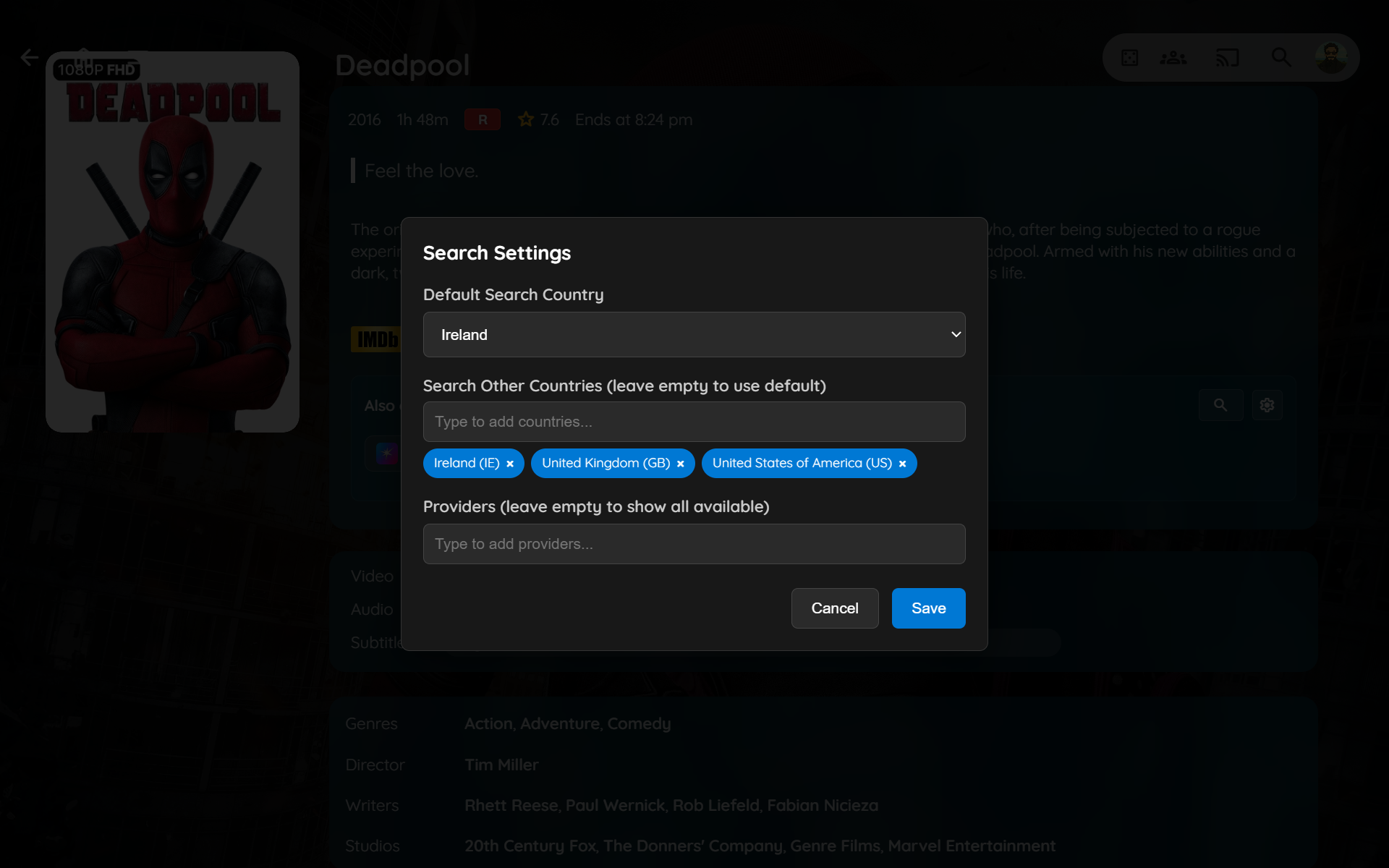Click the Deadpool title heading
This screenshot has width=1389, height=868.
coord(402,66)
